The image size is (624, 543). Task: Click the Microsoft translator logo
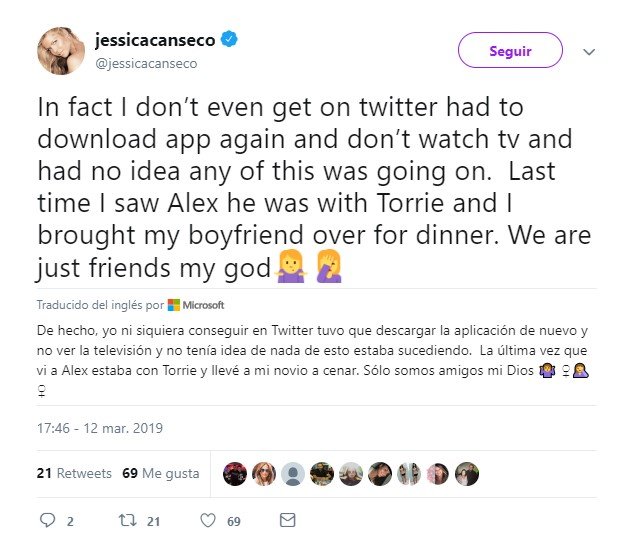196,305
